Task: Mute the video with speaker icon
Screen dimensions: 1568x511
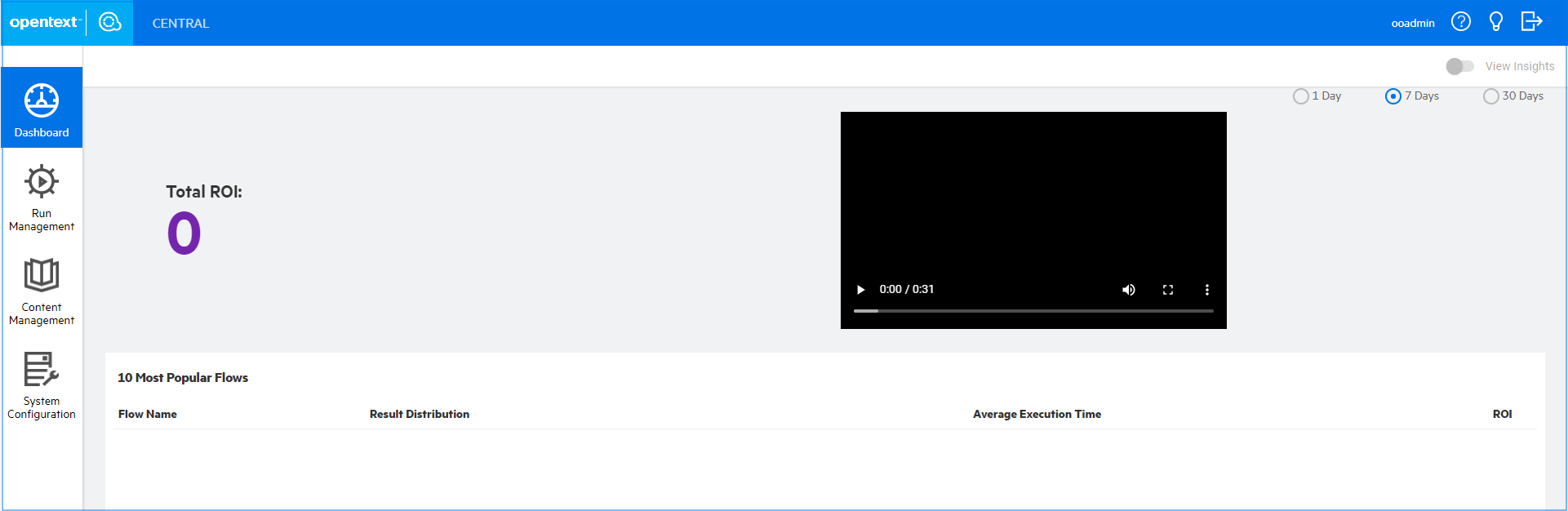Action: tap(1128, 290)
